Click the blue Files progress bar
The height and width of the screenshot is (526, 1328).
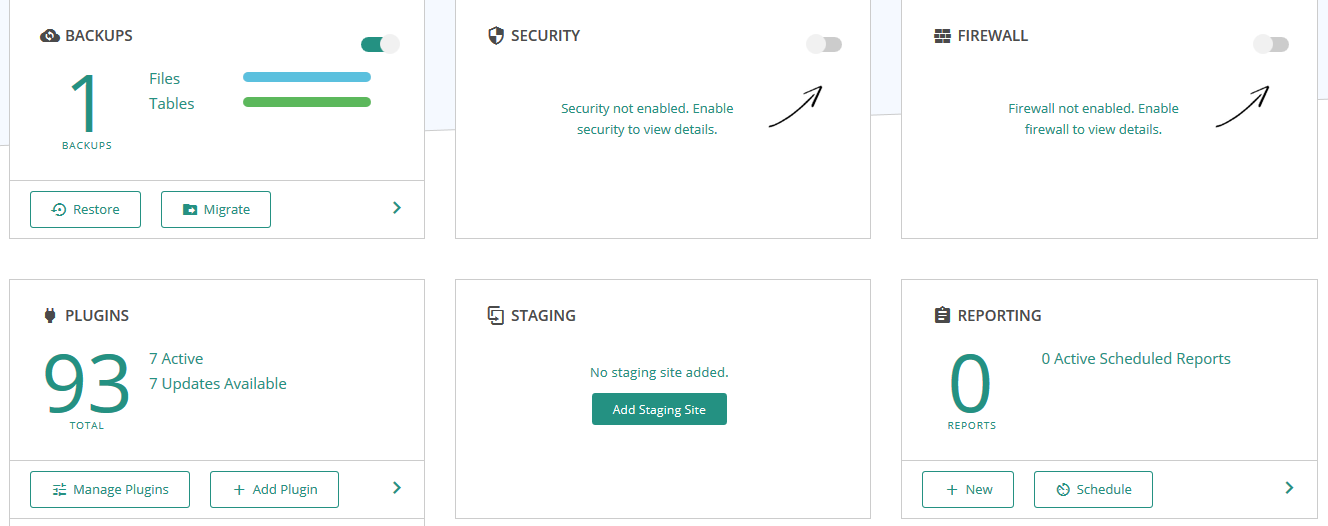pos(307,77)
